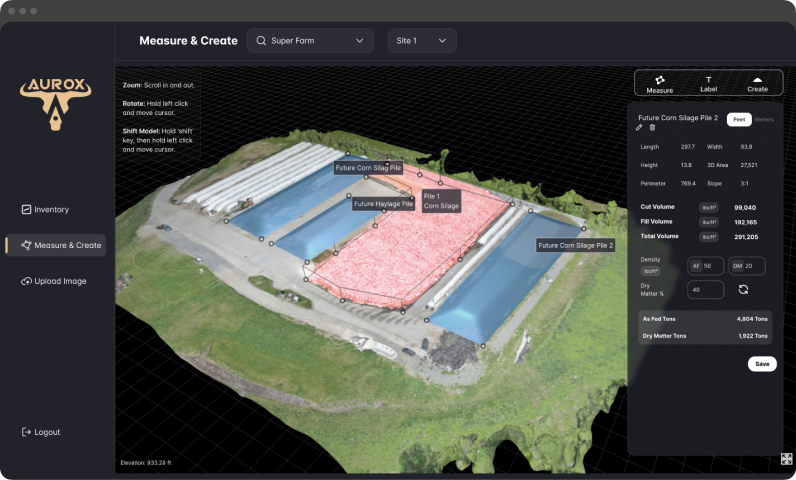Click the Upload Image cloud icon

pos(26,281)
